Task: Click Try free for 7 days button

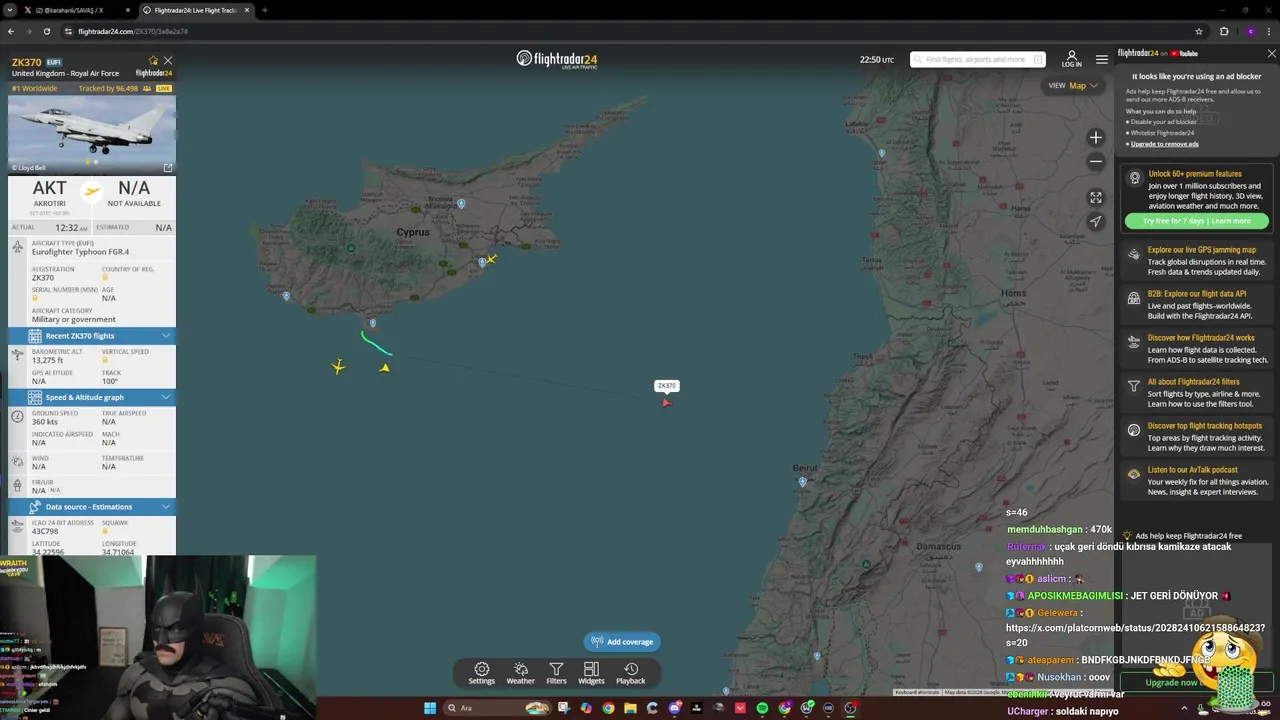Action: [1197, 221]
